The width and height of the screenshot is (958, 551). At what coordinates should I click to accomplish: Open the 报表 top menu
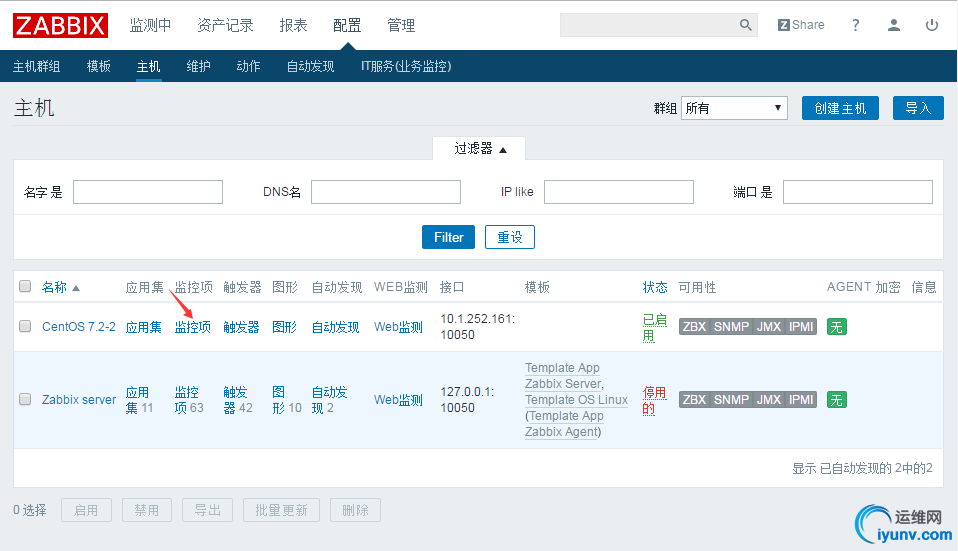click(293, 25)
